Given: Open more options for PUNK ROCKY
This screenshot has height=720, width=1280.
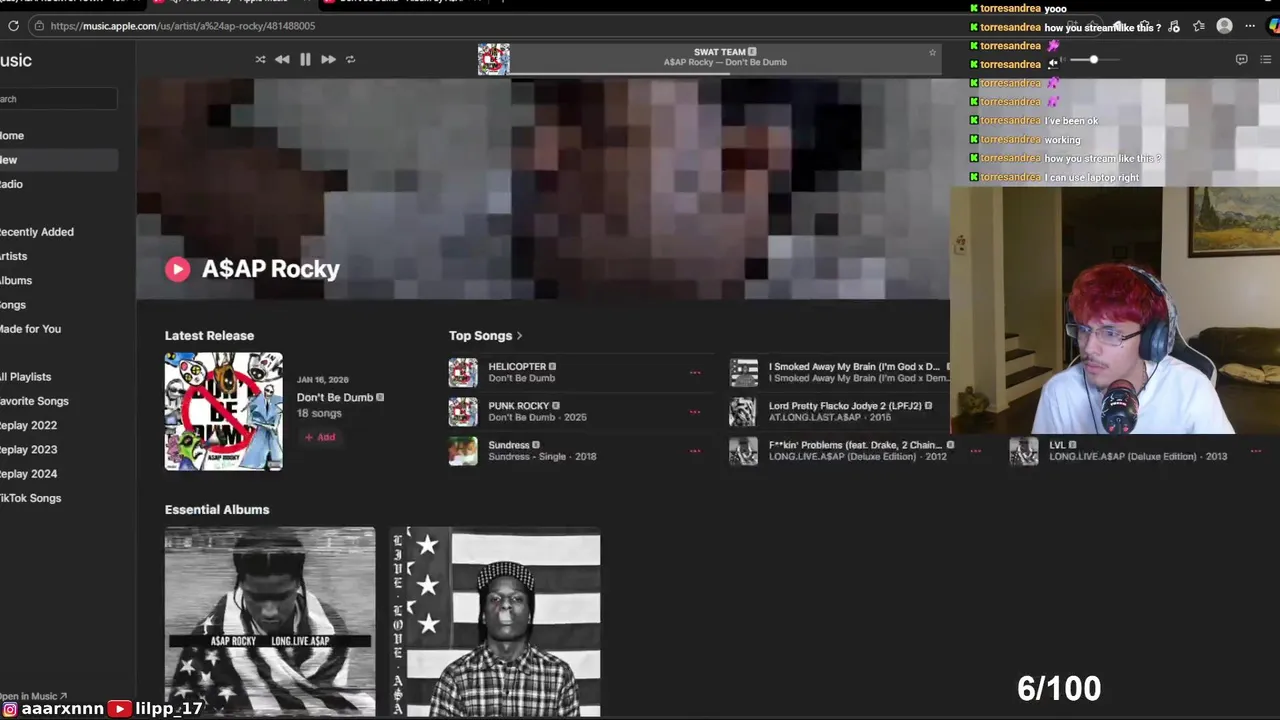Looking at the screenshot, I should tap(695, 412).
